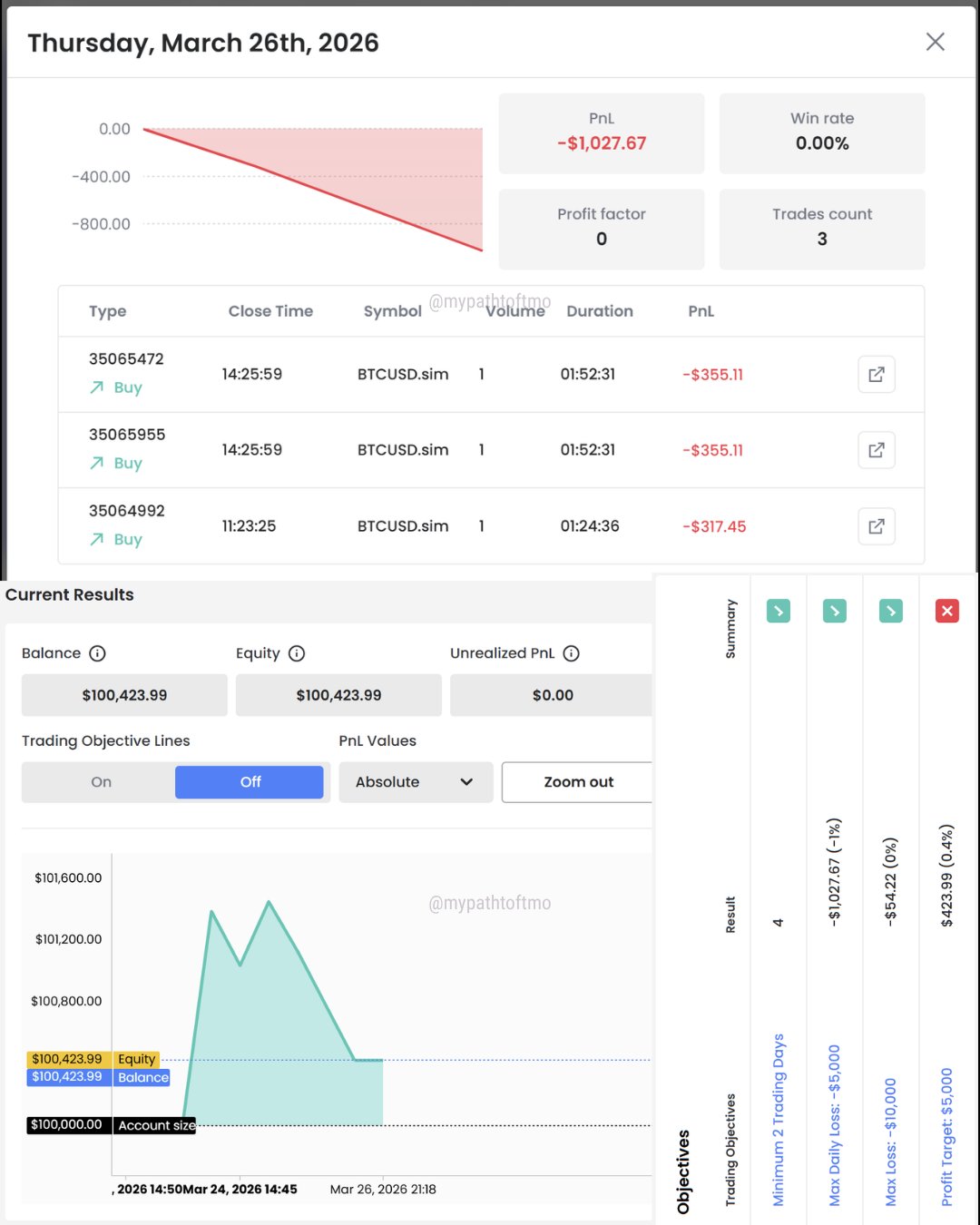The width and height of the screenshot is (980, 1225).
Task: Click the Balance $100,423.99 field
Action: (x=124, y=695)
